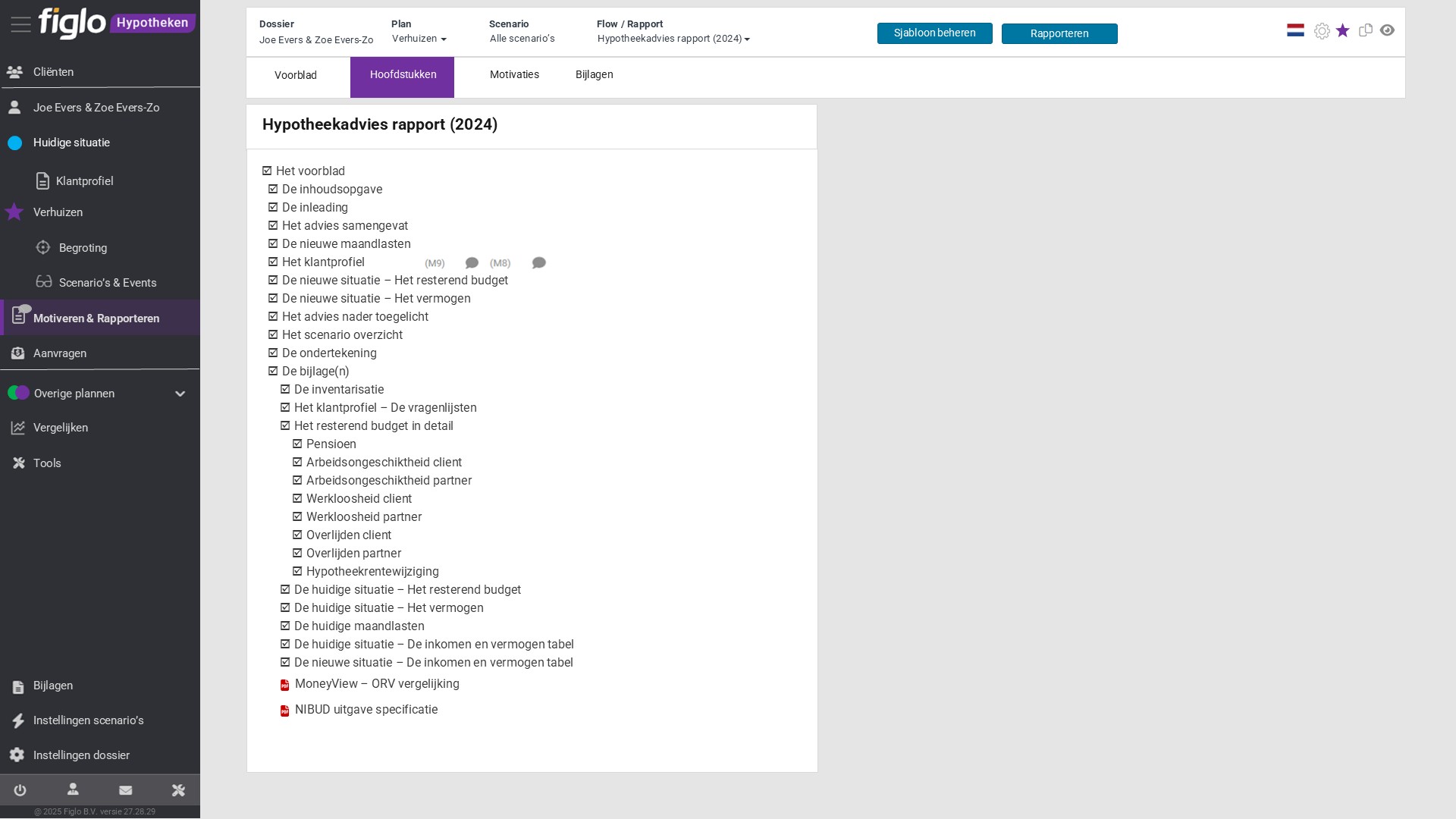Open the M9 comment bubble icon
1456x819 pixels.
point(472,263)
